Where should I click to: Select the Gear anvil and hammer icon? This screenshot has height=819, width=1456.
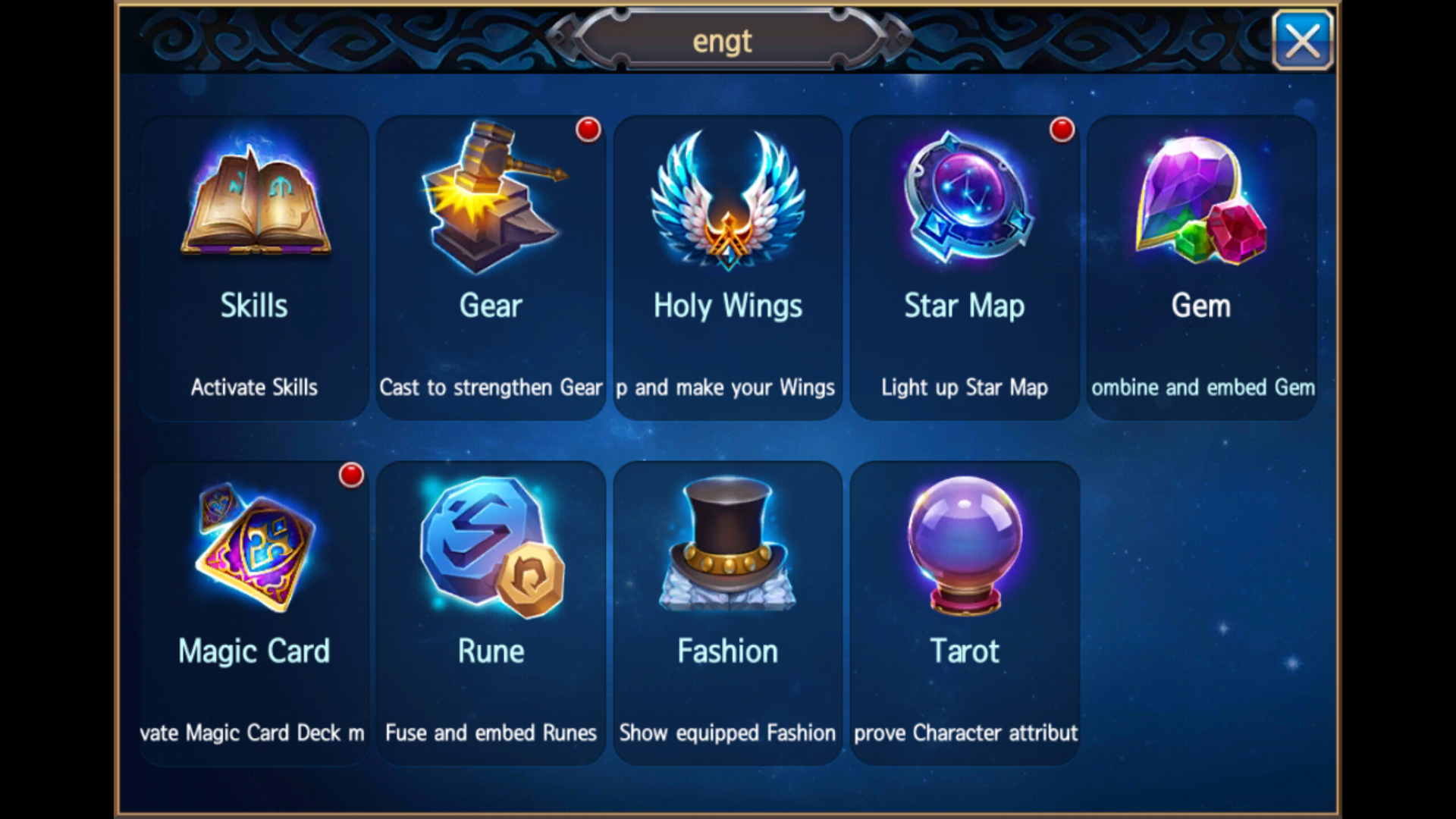(x=494, y=197)
